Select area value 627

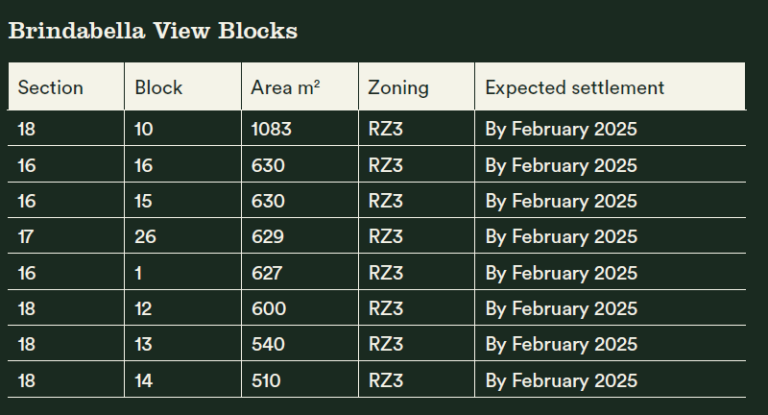(x=268, y=273)
